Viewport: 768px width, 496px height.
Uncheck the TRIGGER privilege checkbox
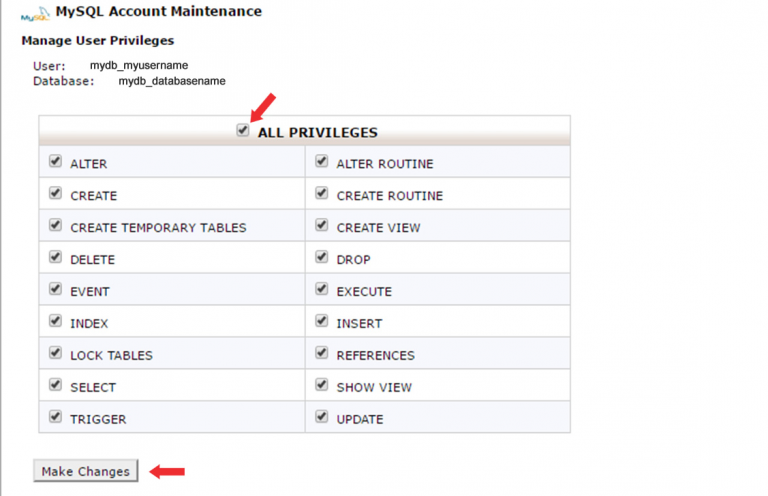click(54, 418)
